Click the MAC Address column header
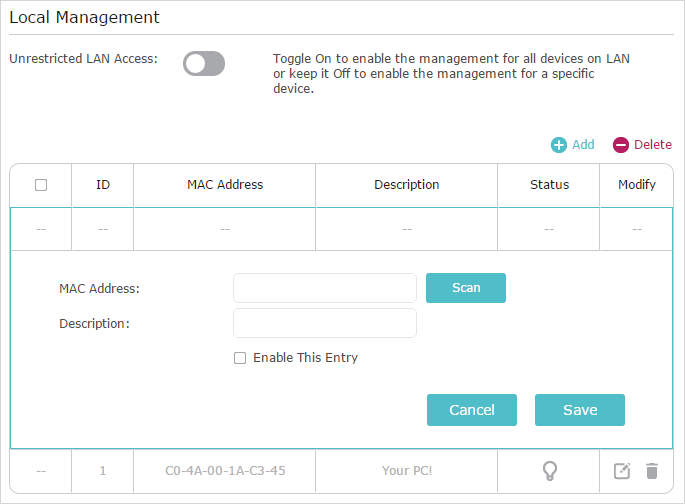Screen dimensions: 685x504 [x=225, y=185]
